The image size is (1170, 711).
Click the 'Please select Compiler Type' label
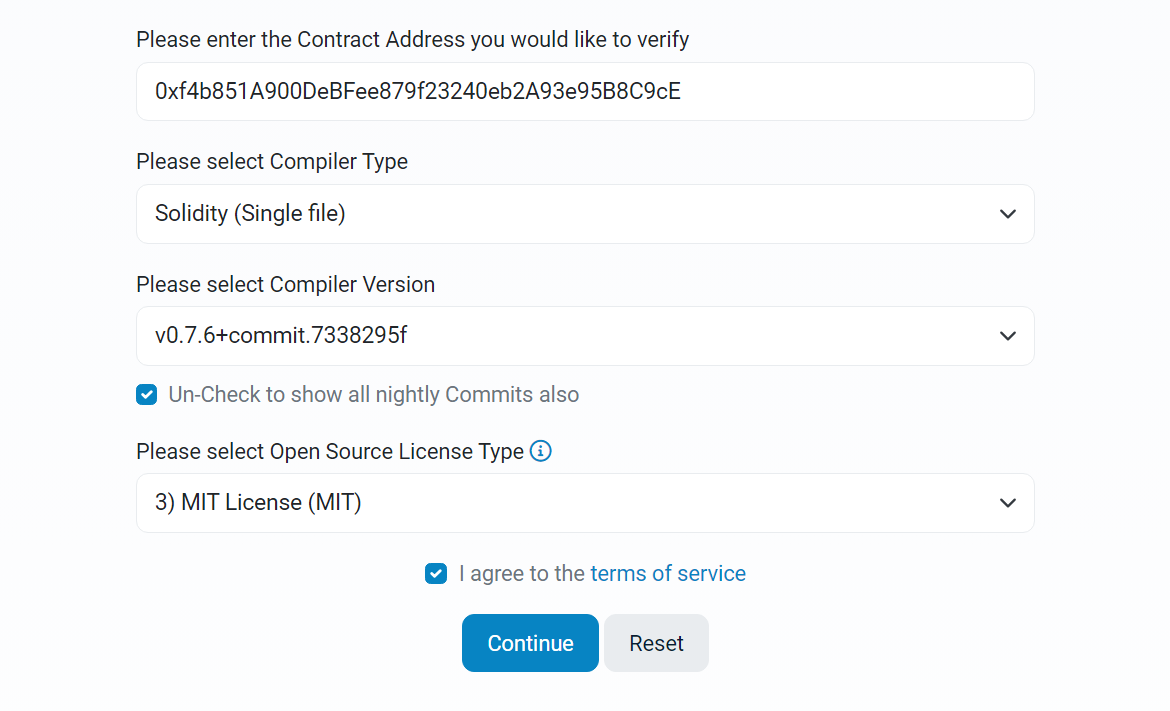[x=272, y=162]
